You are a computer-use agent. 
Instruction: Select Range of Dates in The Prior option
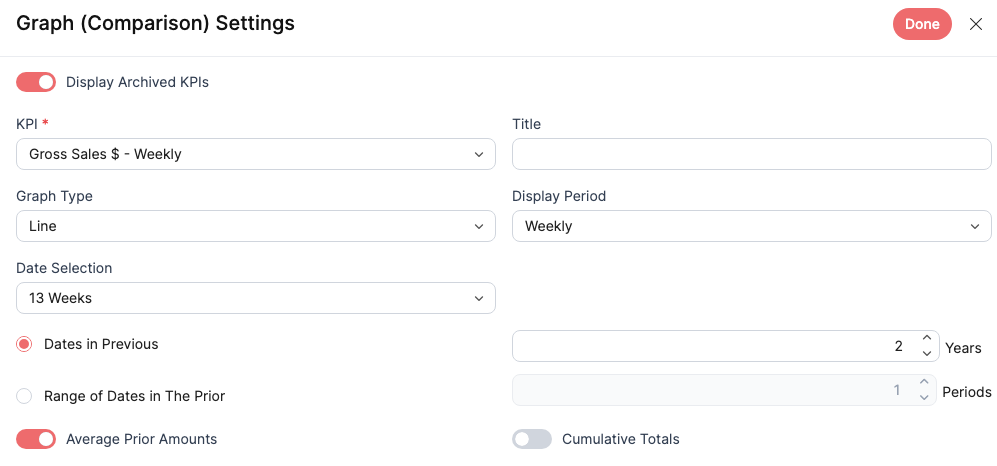[24, 396]
